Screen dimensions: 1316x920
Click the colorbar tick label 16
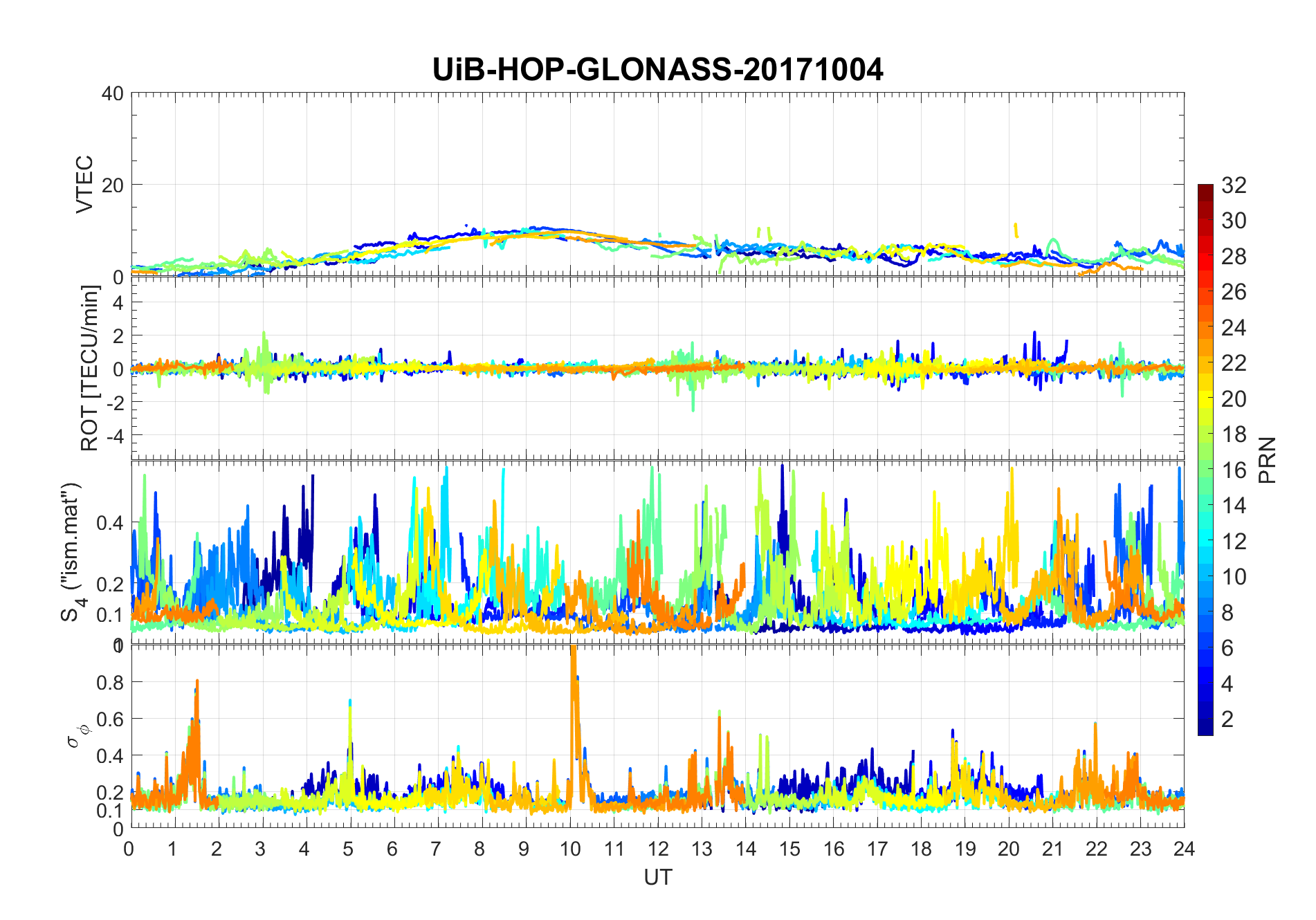click(1234, 470)
